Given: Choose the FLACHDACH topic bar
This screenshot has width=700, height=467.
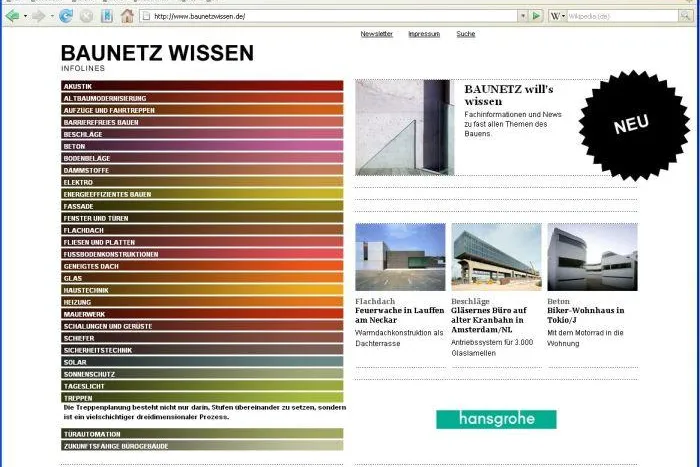Looking at the screenshot, I should (x=202, y=230).
